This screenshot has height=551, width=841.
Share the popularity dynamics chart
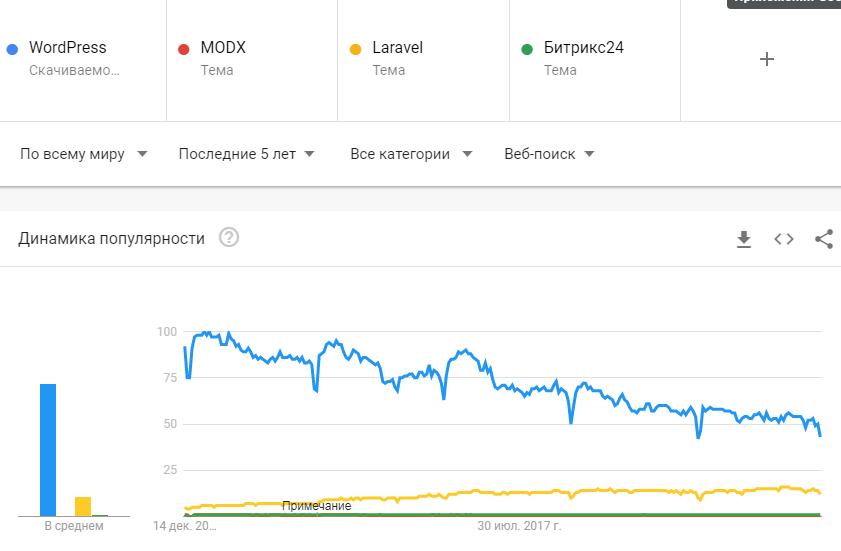(x=824, y=239)
